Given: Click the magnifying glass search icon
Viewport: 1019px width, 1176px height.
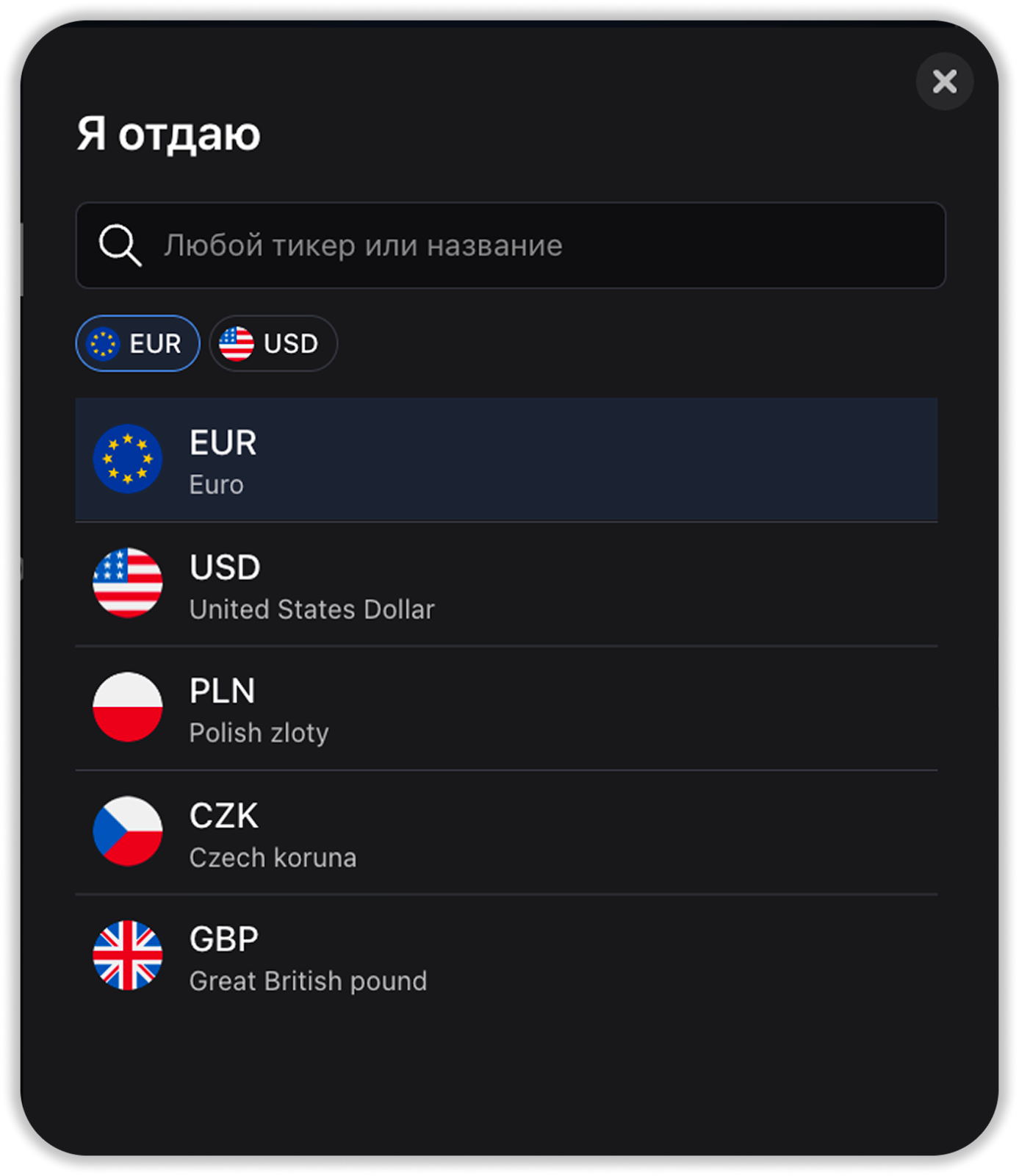Looking at the screenshot, I should coord(120,245).
